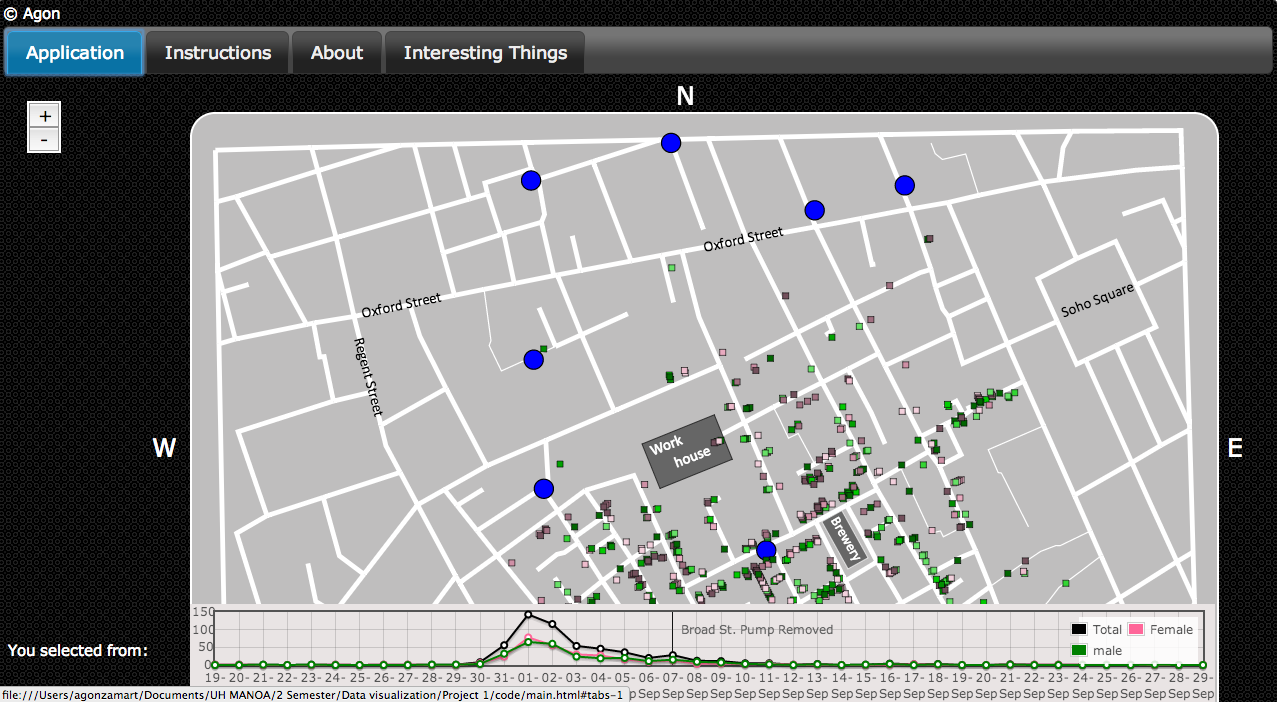
Task: Click the Total data point at 02- on the chart
Action: pyautogui.click(x=552, y=623)
